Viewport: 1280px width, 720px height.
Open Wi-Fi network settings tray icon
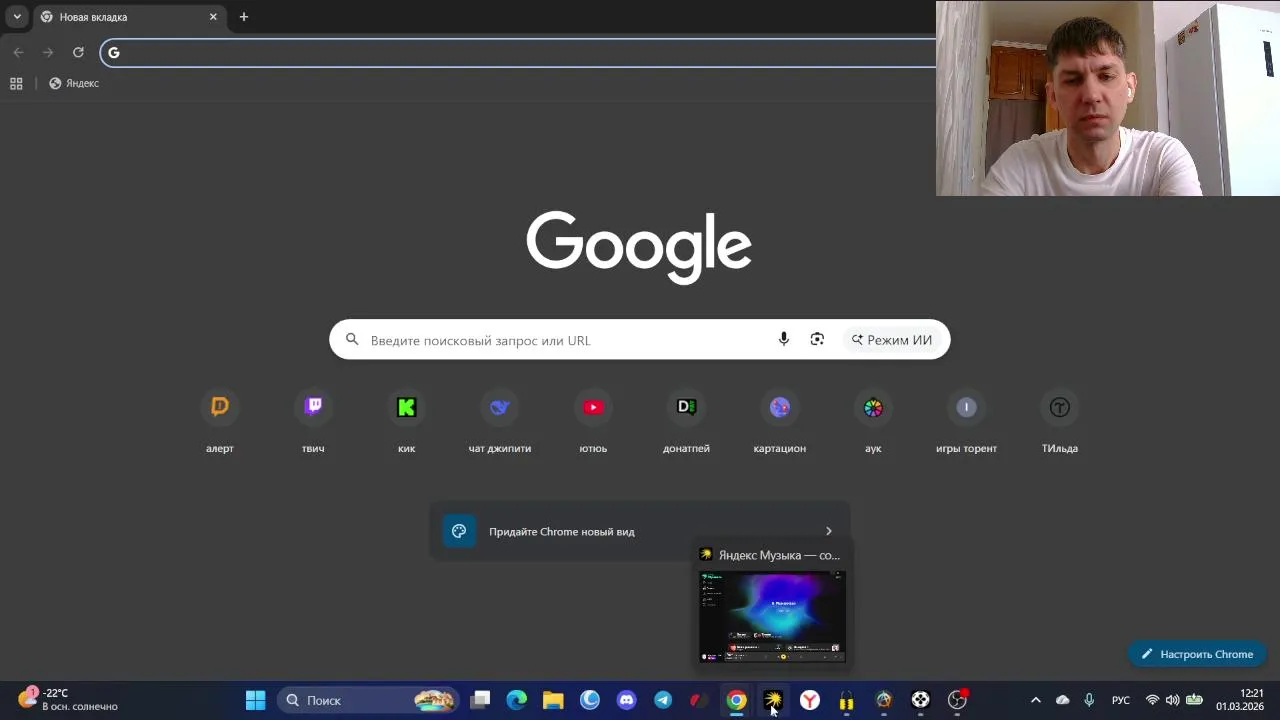(1152, 700)
